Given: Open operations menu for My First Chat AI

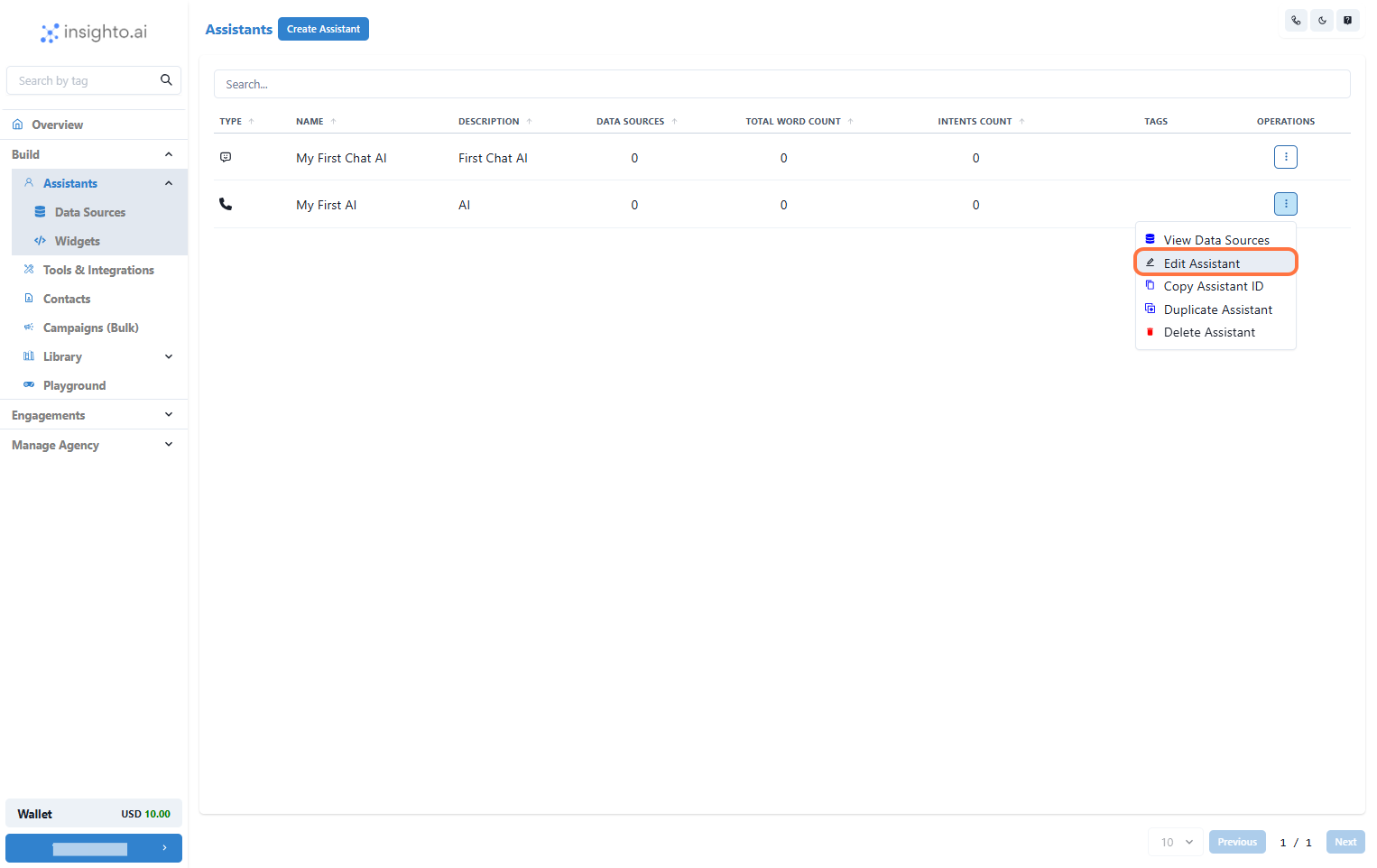Looking at the screenshot, I should tap(1286, 157).
